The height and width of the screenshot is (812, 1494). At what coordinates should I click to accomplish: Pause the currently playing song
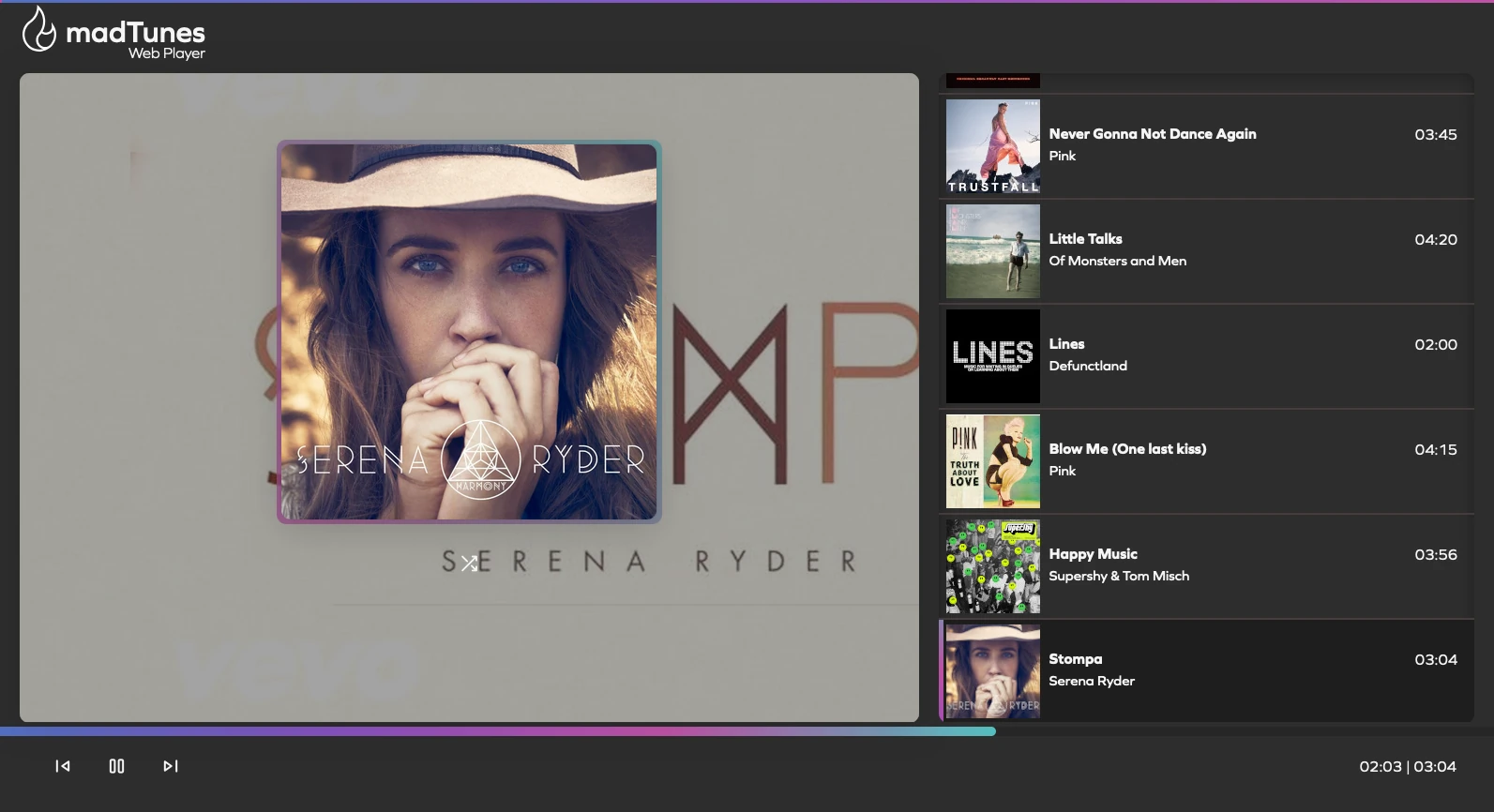click(x=116, y=766)
